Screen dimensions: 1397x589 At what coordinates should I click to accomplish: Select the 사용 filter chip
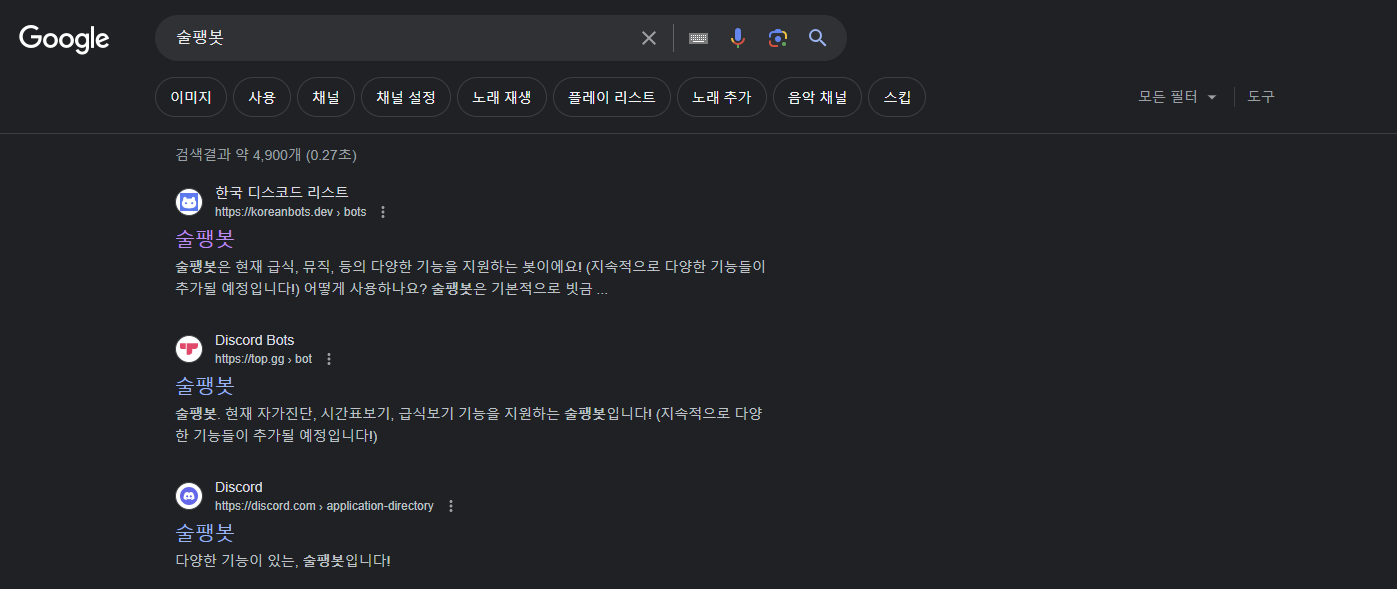coord(262,97)
